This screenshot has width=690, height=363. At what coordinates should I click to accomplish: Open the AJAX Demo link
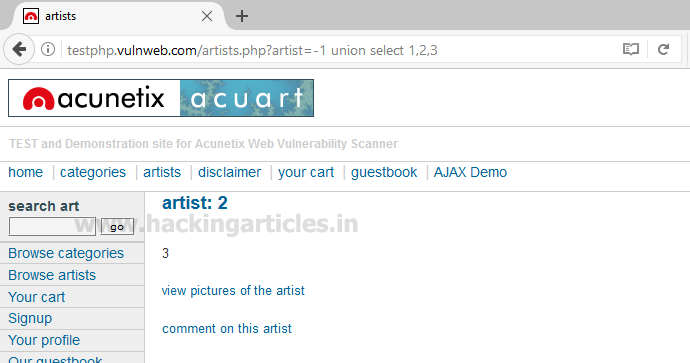(x=470, y=172)
